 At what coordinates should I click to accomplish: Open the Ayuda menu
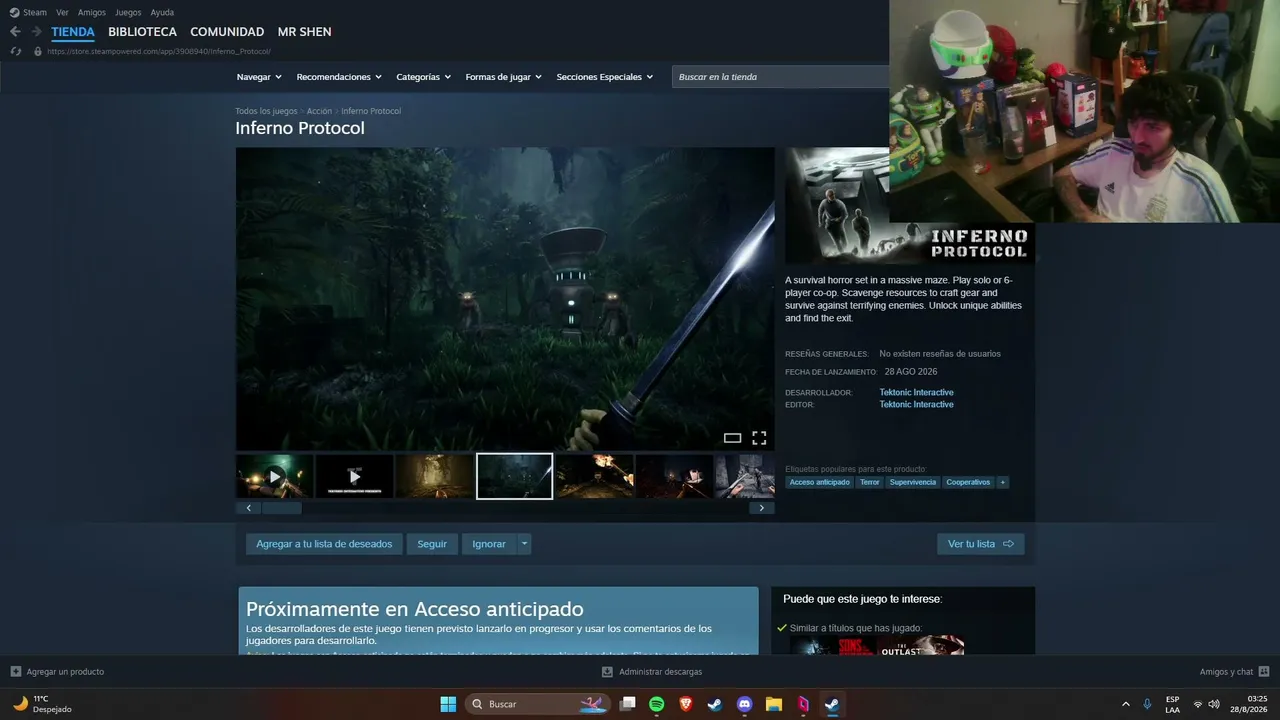pyautogui.click(x=162, y=12)
